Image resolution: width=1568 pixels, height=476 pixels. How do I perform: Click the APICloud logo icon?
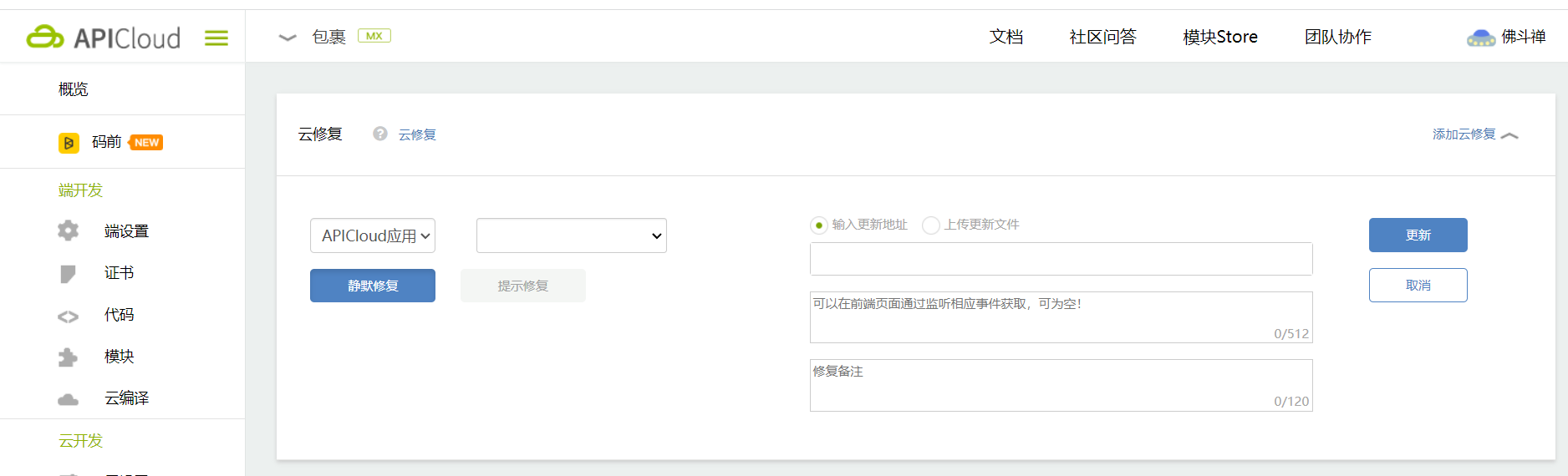click(x=45, y=37)
